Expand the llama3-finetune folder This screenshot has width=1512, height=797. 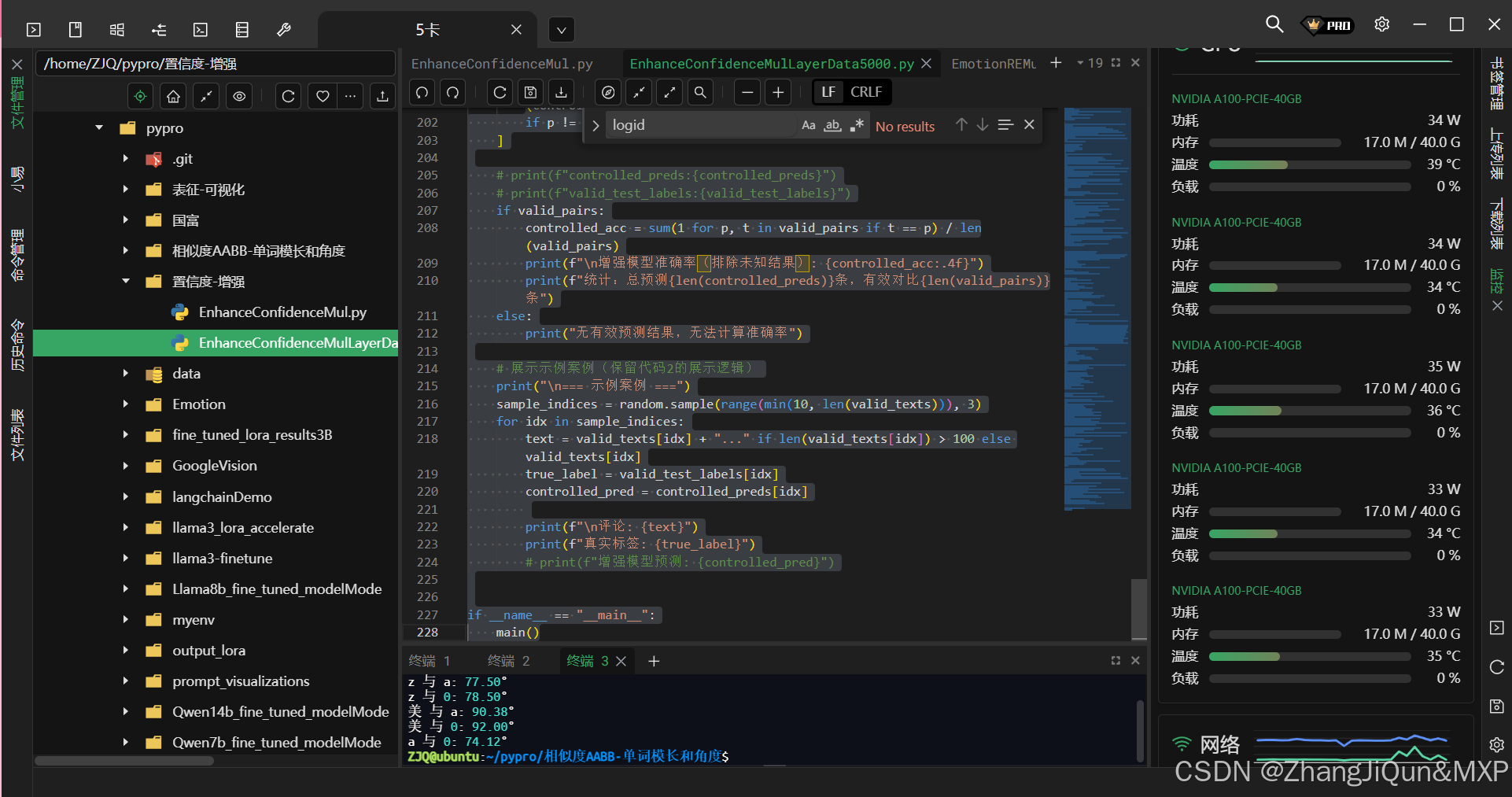pos(125,558)
